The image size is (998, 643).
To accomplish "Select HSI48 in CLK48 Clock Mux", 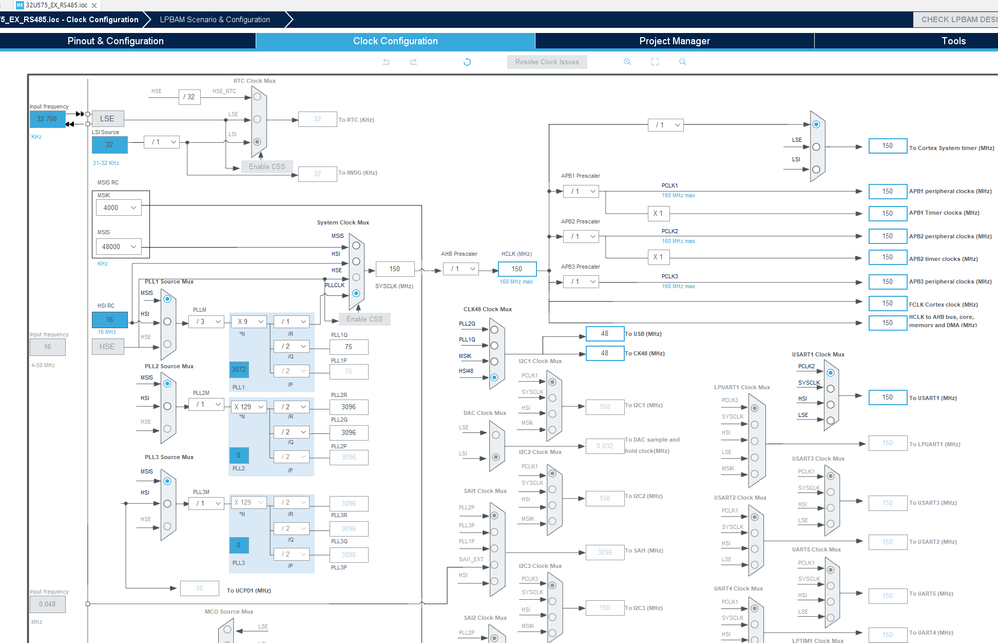I will pos(494,378).
